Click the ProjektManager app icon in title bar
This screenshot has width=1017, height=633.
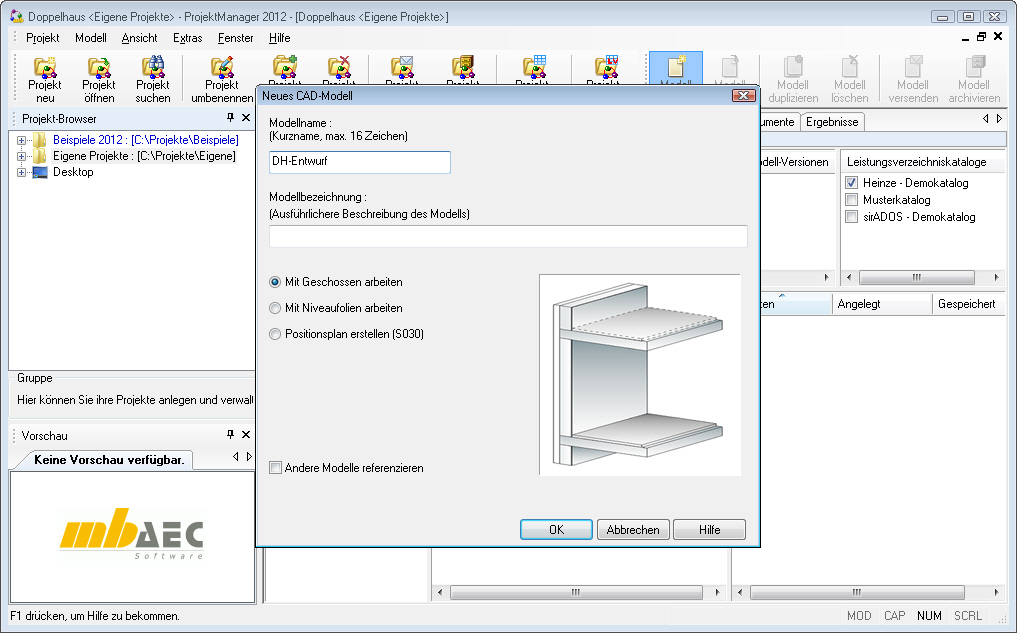(16, 16)
